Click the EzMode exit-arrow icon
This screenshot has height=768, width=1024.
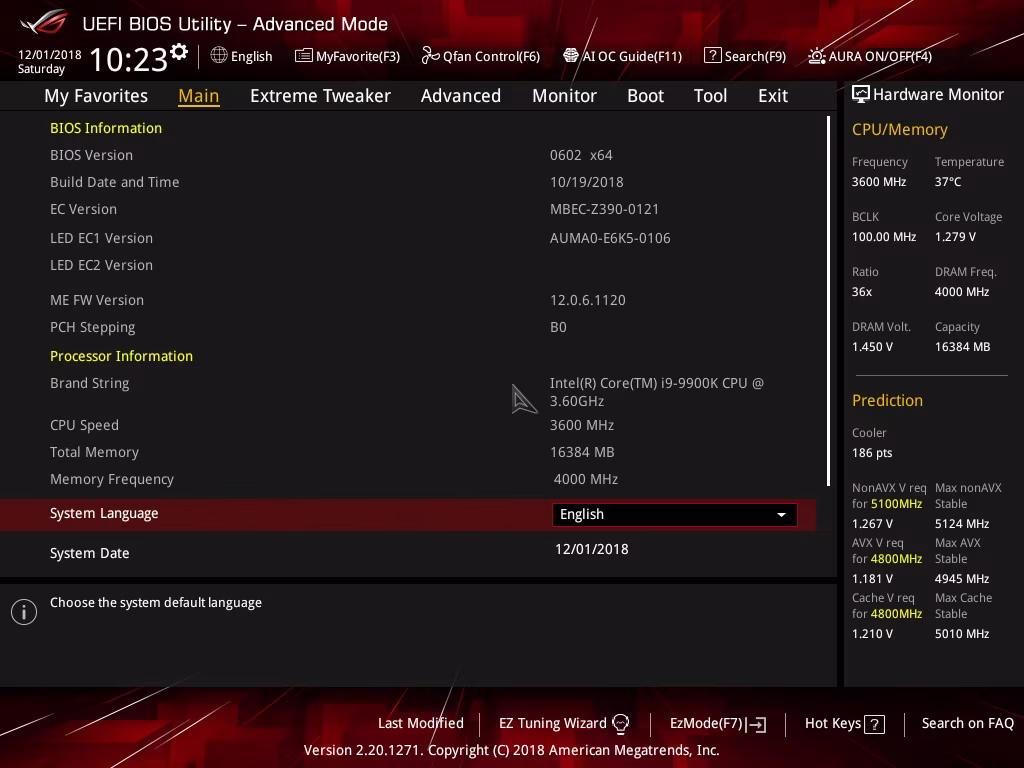[756, 724]
